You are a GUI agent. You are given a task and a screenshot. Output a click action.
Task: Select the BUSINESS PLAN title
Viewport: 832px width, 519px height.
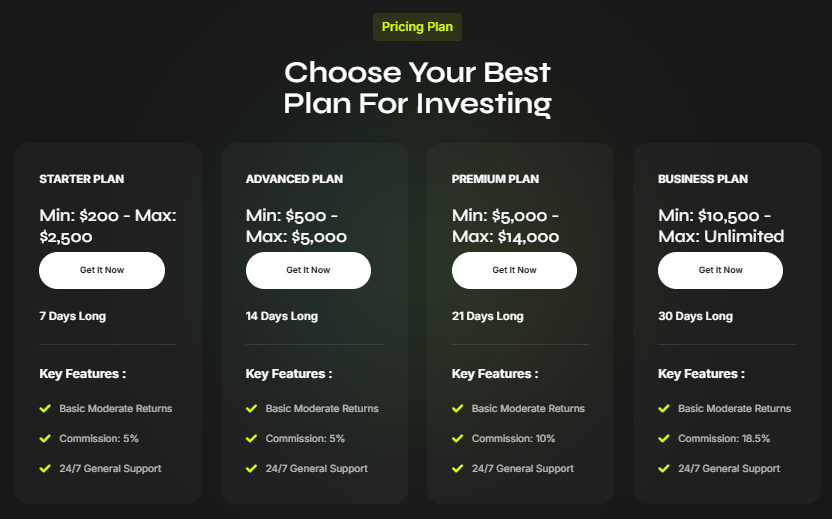[703, 179]
